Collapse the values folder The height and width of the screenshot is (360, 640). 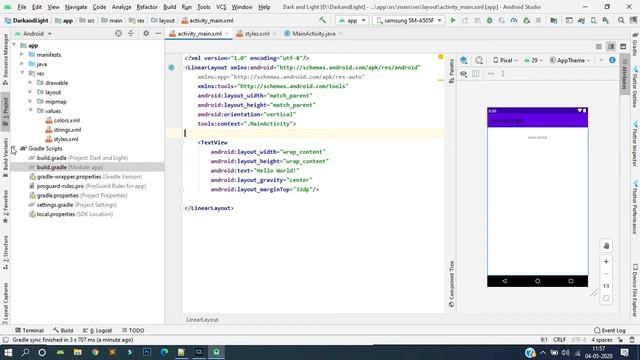31,111
